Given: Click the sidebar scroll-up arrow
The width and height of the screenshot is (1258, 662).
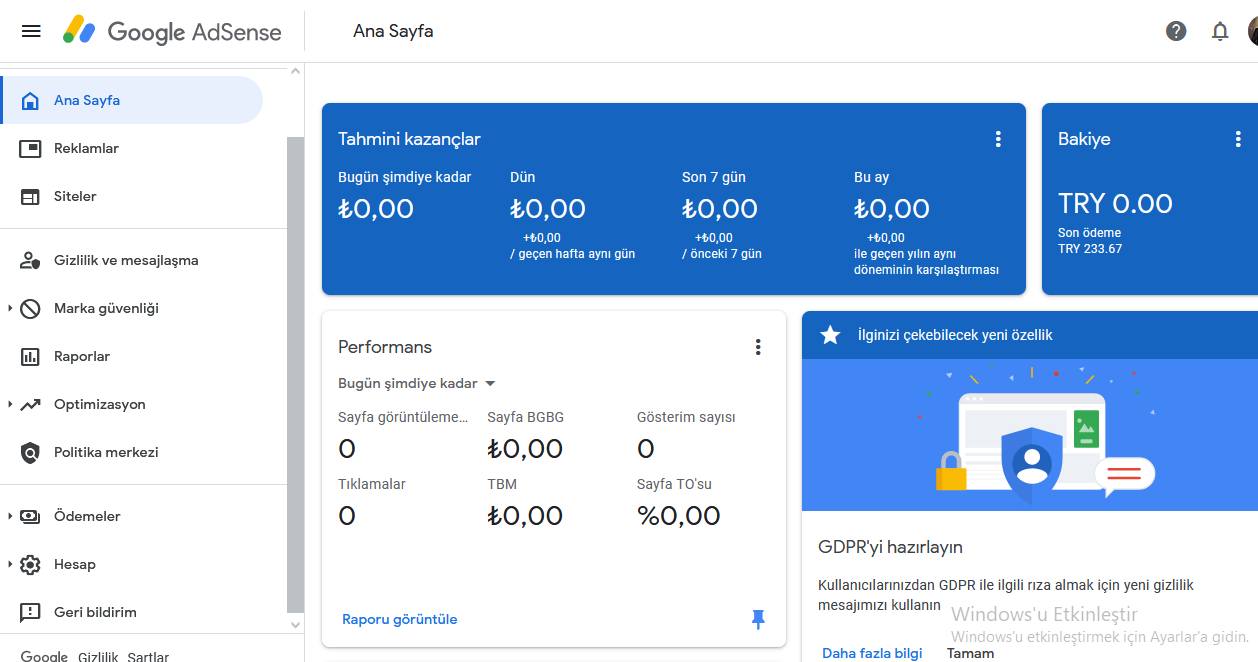Looking at the screenshot, I should [x=295, y=71].
